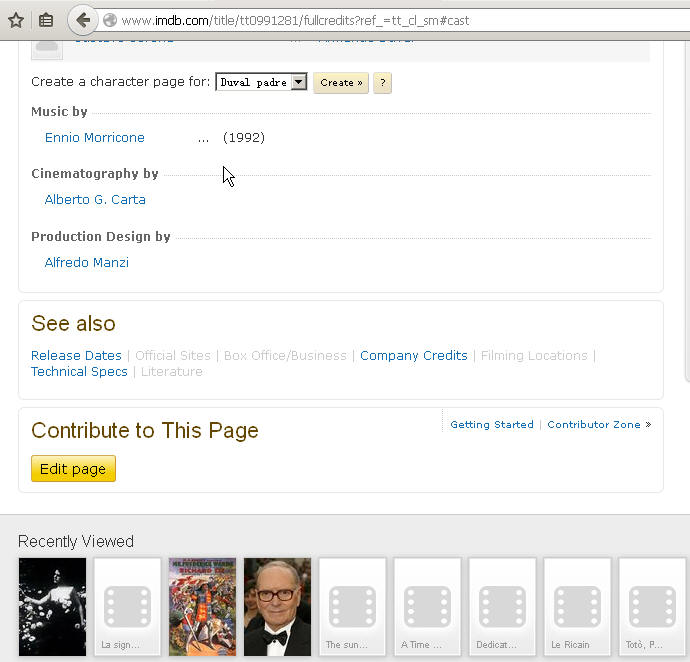Open the colorful movie poster thumbnail
The image size is (690, 662).
pyautogui.click(x=202, y=607)
